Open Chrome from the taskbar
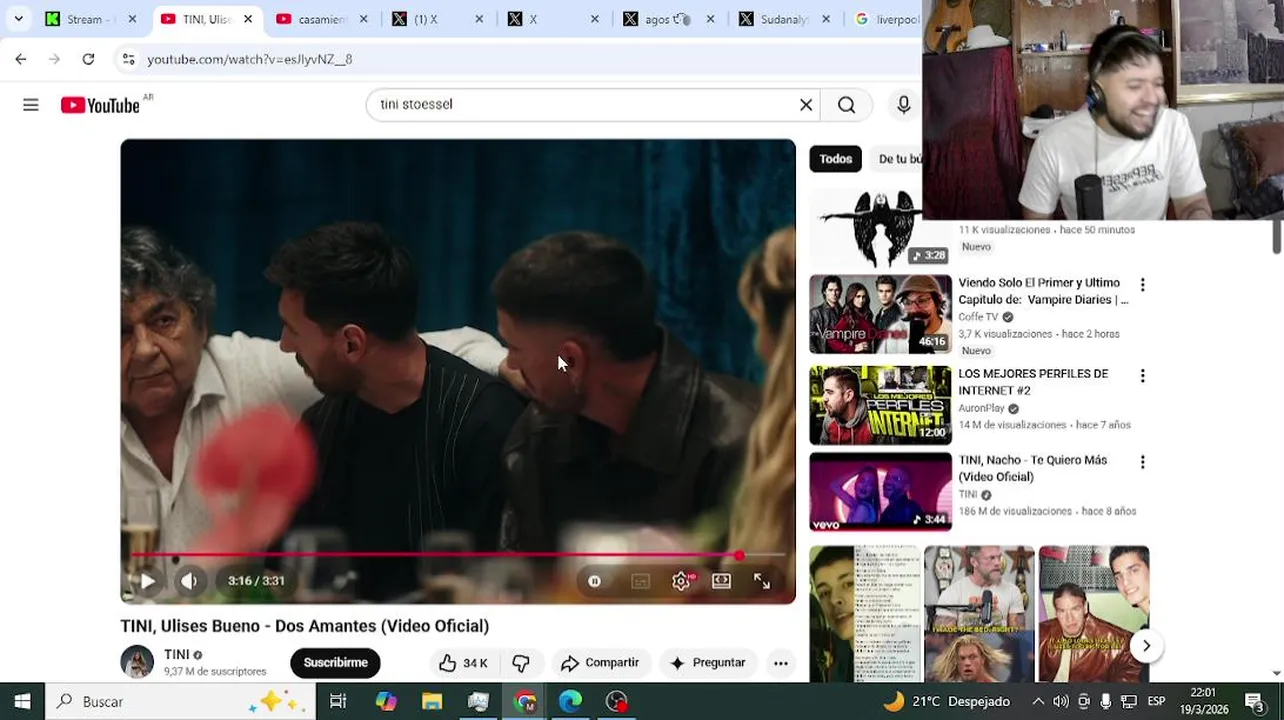Screen dimensions: 1284x720 [525, 701]
